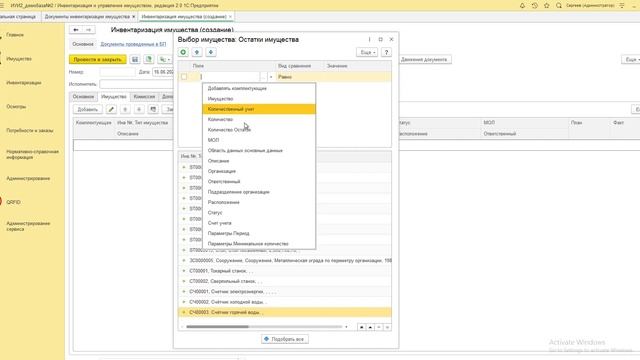Open notifications bell in title bar
640x360 pixels.
click(x=522, y=5)
